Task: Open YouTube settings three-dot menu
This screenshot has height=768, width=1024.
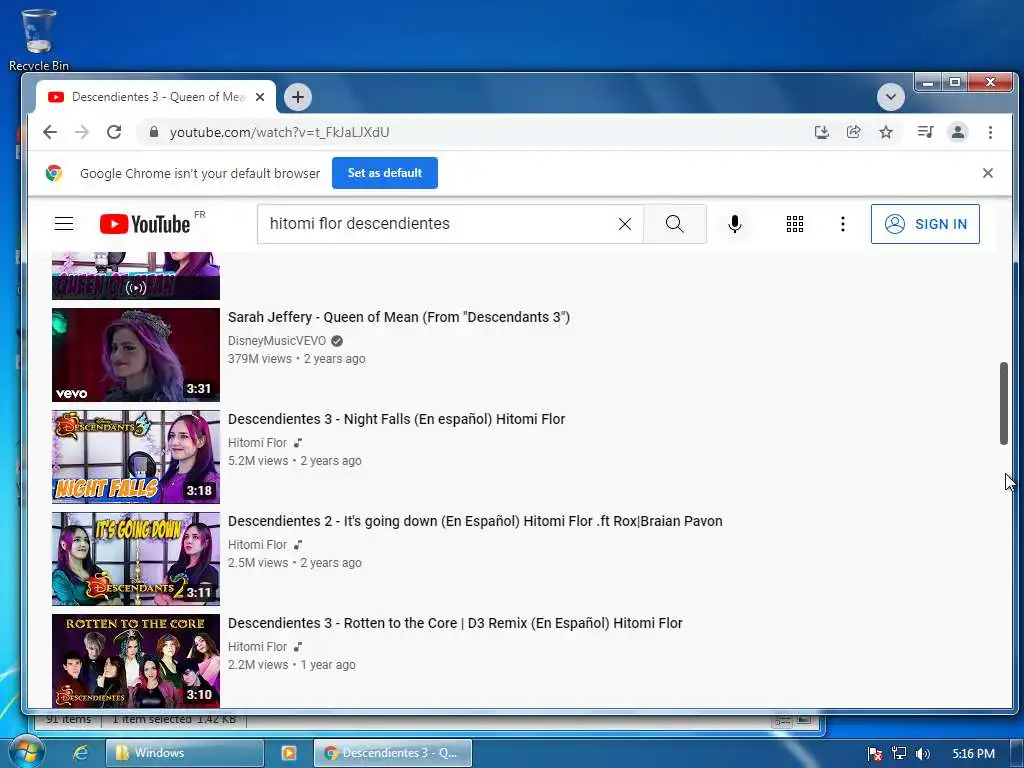Action: pyautogui.click(x=842, y=224)
